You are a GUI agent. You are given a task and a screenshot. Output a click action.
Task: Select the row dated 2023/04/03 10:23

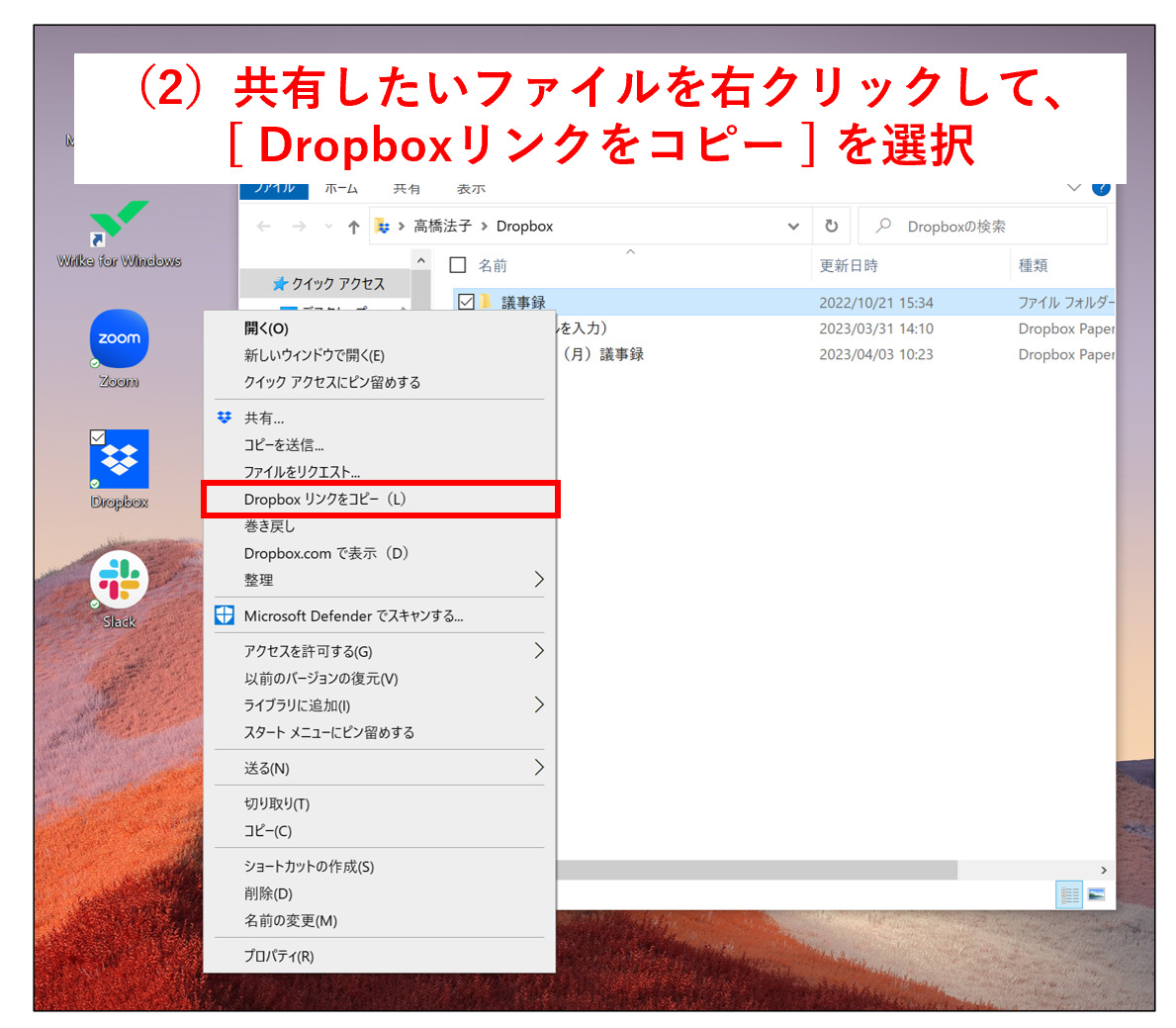tap(835, 354)
